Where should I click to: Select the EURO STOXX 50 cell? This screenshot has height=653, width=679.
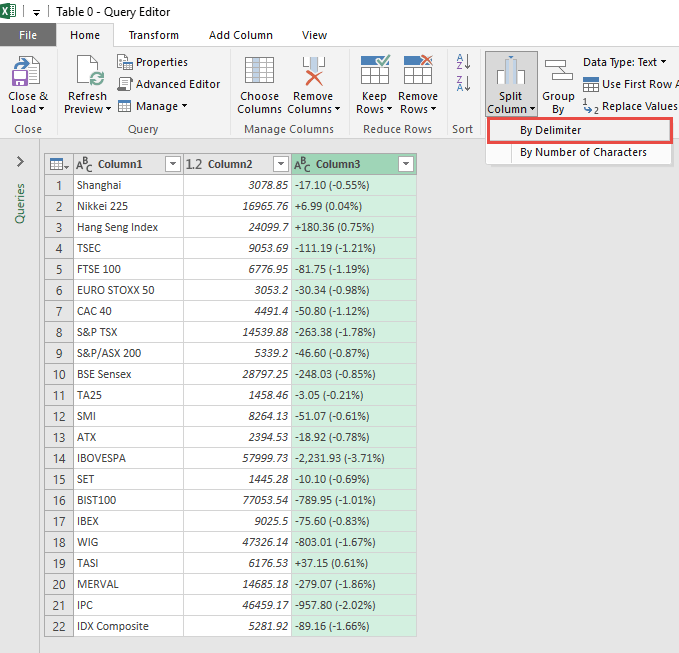(x=129, y=290)
